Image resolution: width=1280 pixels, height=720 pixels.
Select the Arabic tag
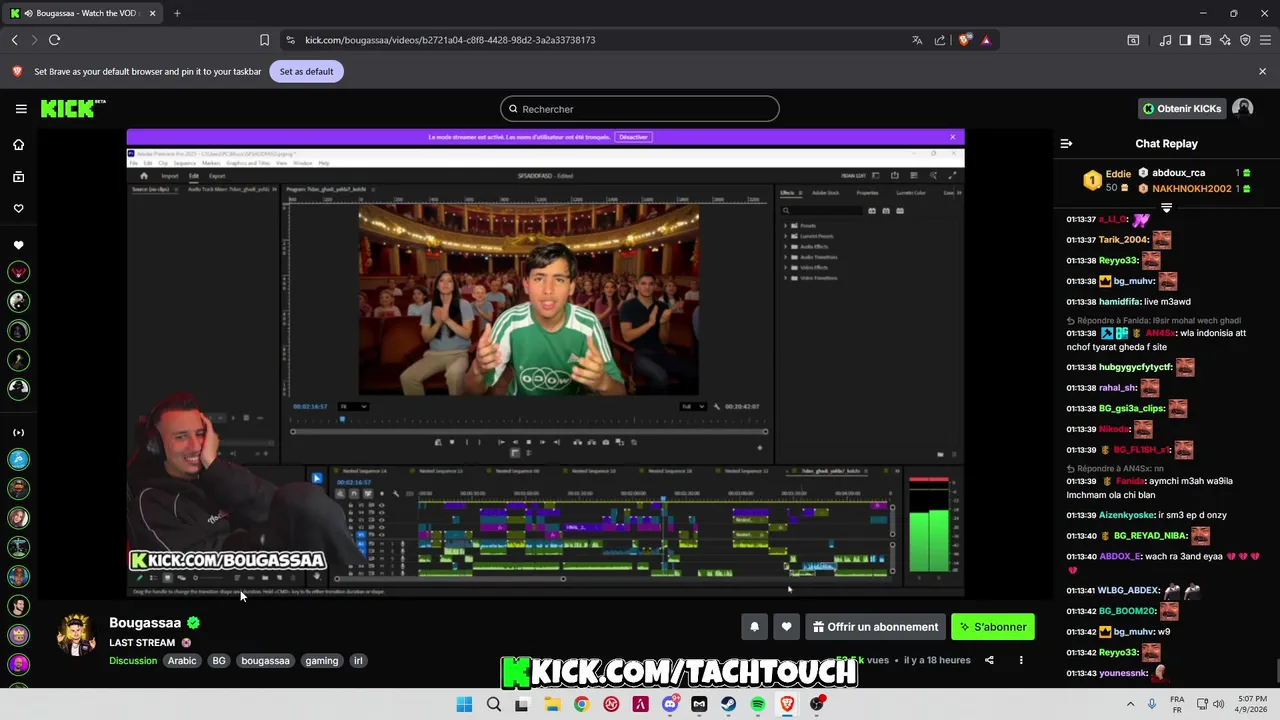(182, 660)
